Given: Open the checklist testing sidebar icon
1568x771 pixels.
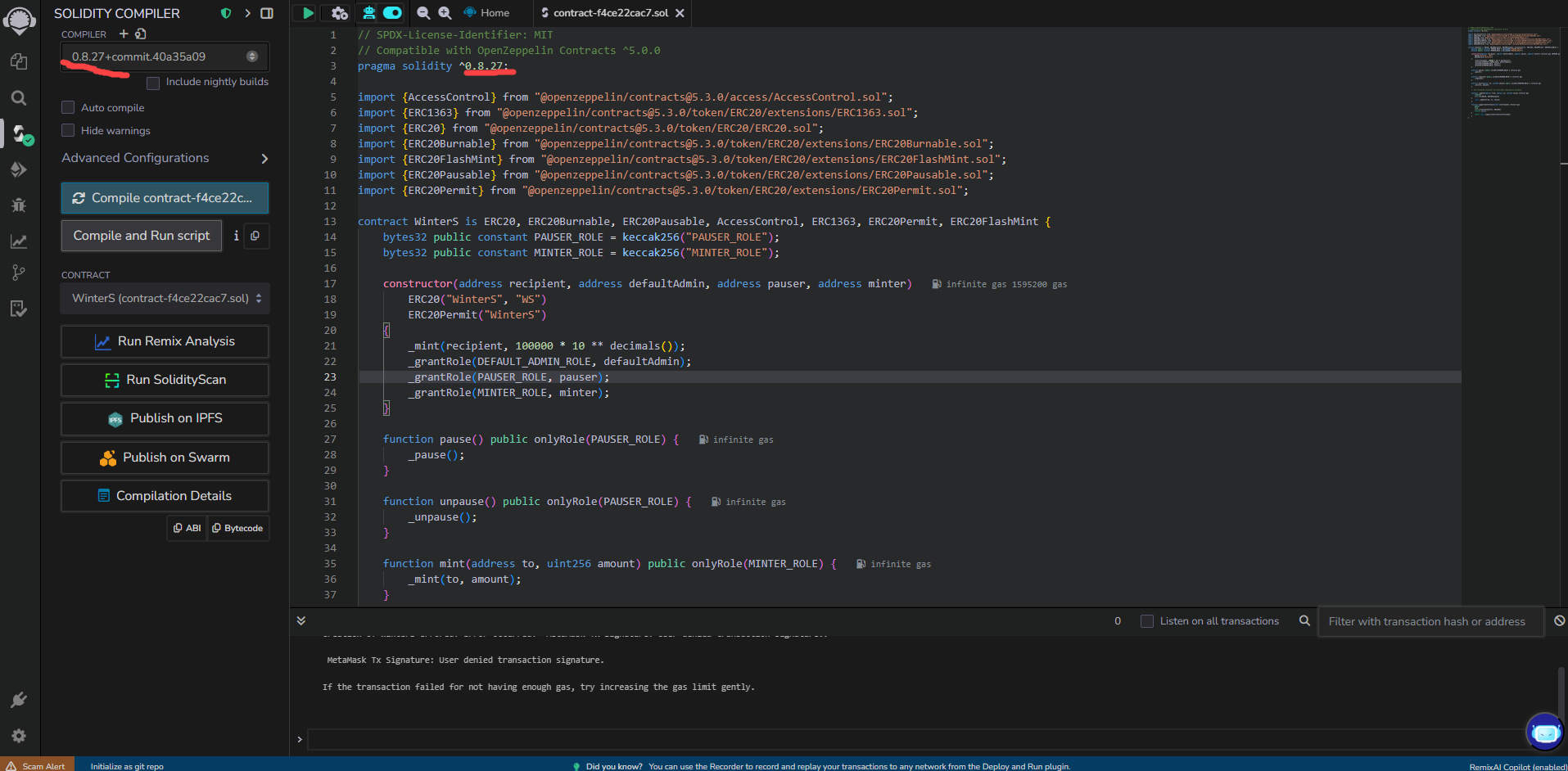Looking at the screenshot, I should pos(19,309).
